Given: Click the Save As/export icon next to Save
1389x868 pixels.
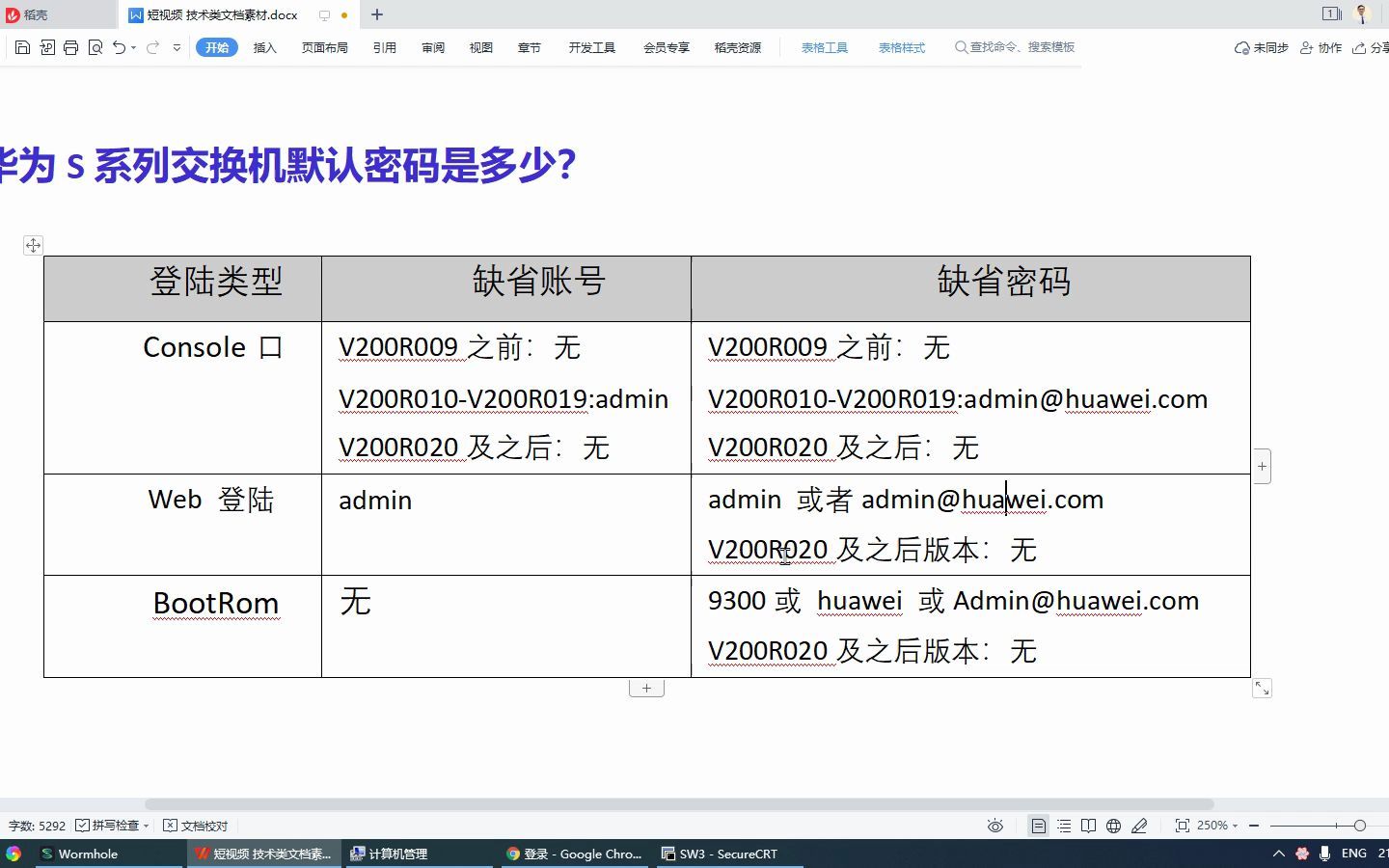Looking at the screenshot, I should click(47, 47).
